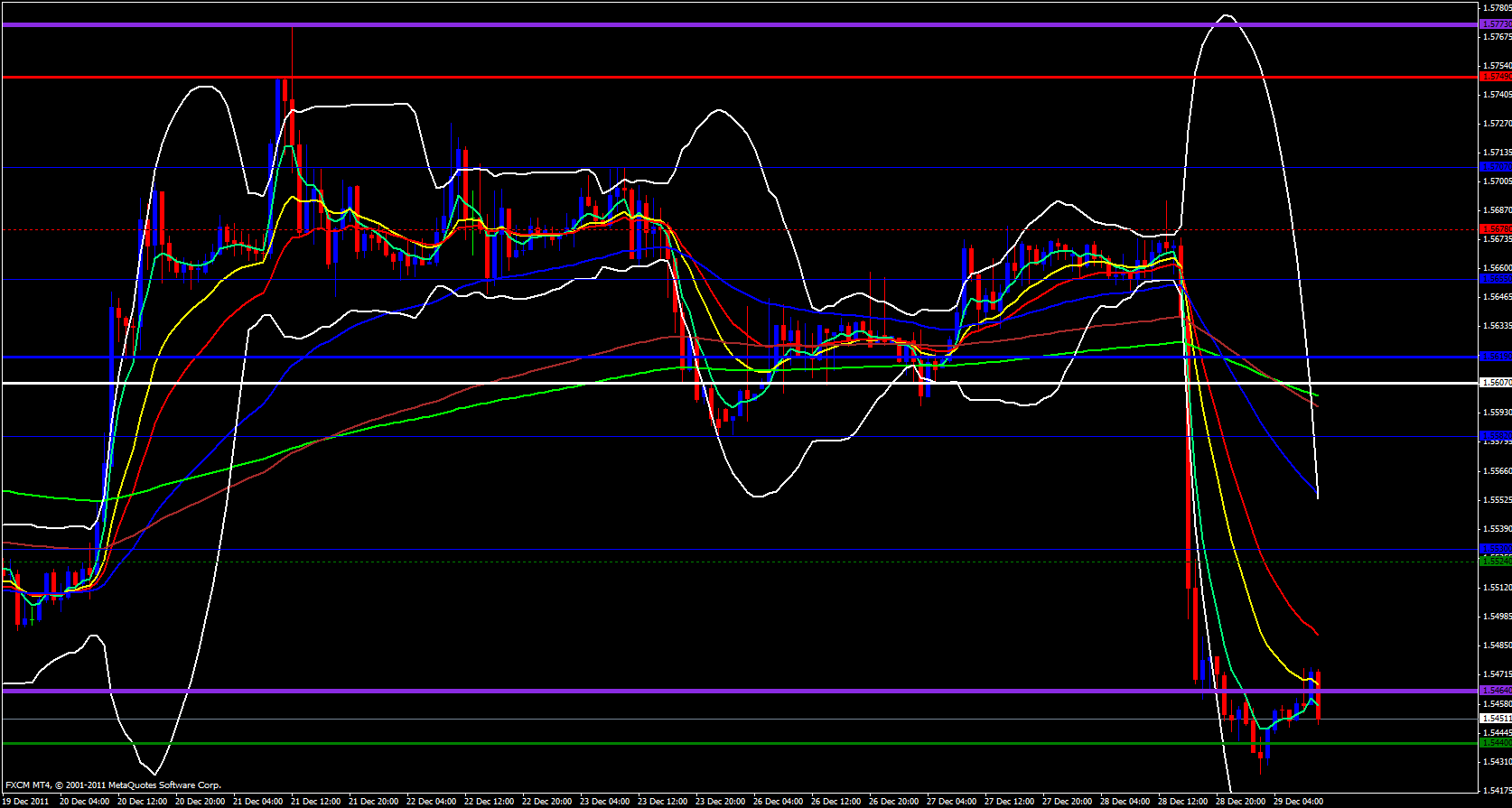Click the blue 1.56550 price axis label
Image resolution: width=1512 pixels, height=808 pixels.
click(x=1496, y=279)
